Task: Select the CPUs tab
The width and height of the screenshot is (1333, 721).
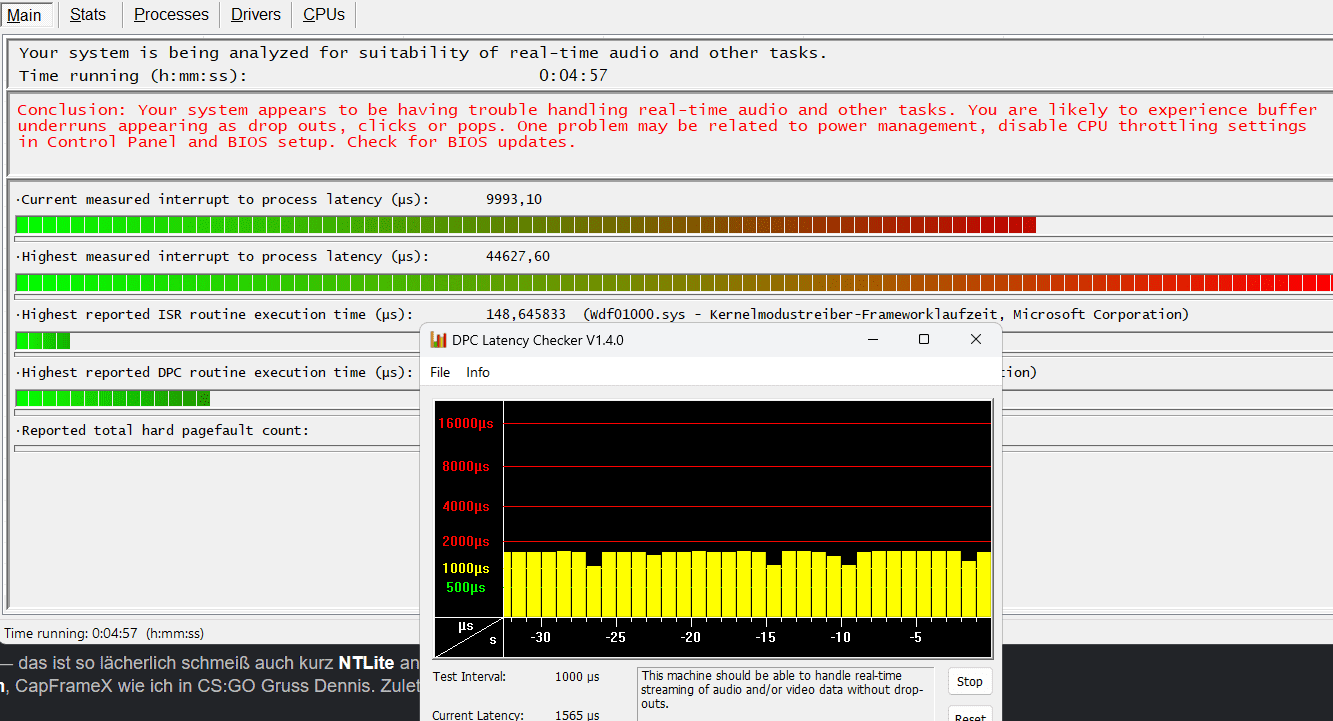Action: click(x=324, y=15)
